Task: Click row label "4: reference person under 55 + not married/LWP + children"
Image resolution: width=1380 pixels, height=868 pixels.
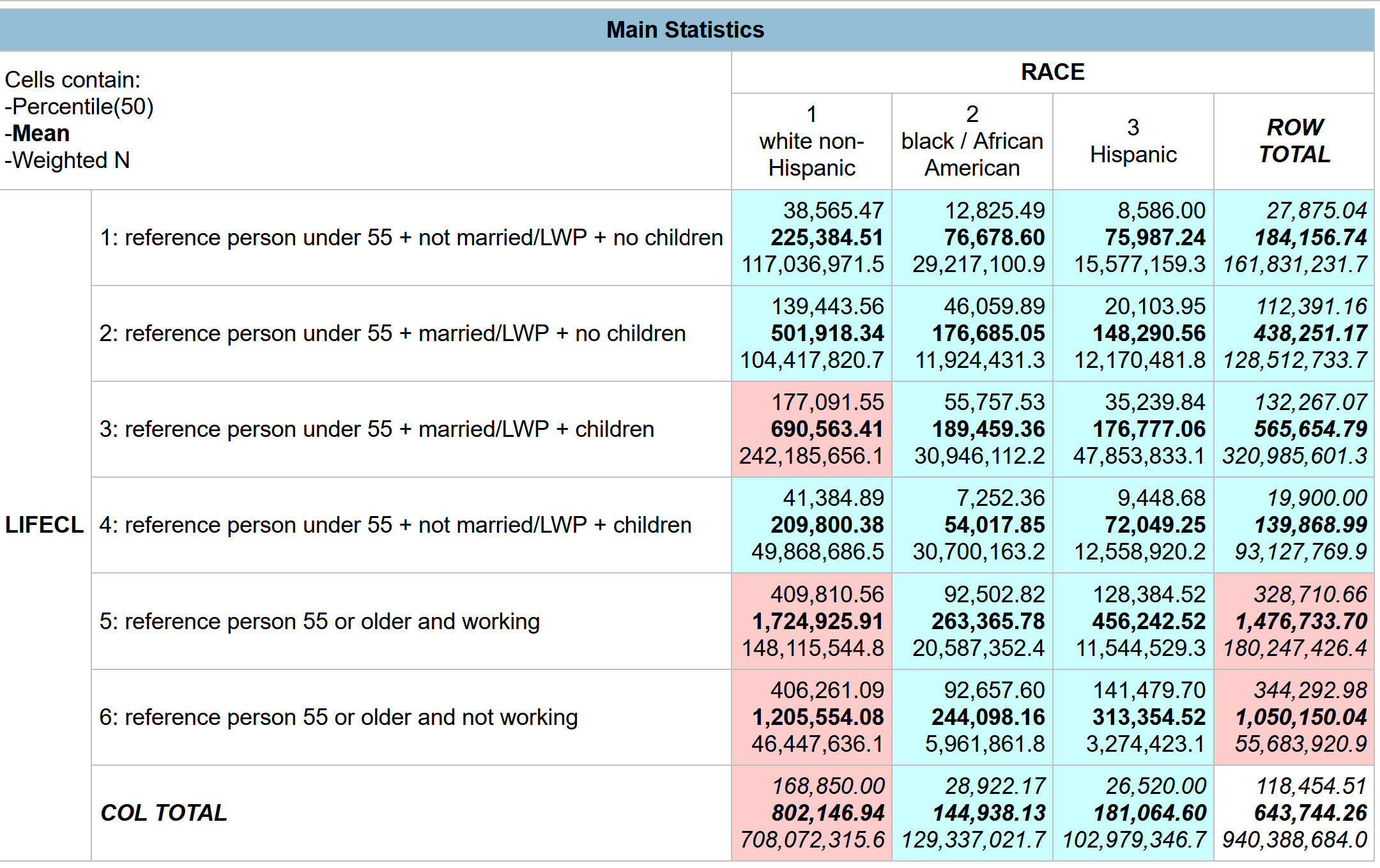Action: click(395, 525)
